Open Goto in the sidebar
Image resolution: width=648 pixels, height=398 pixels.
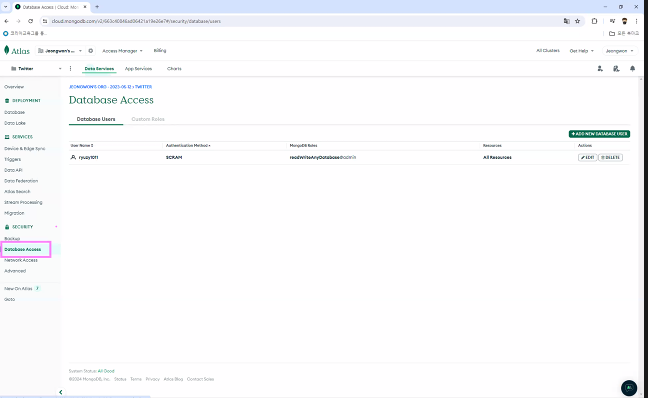click(x=10, y=299)
